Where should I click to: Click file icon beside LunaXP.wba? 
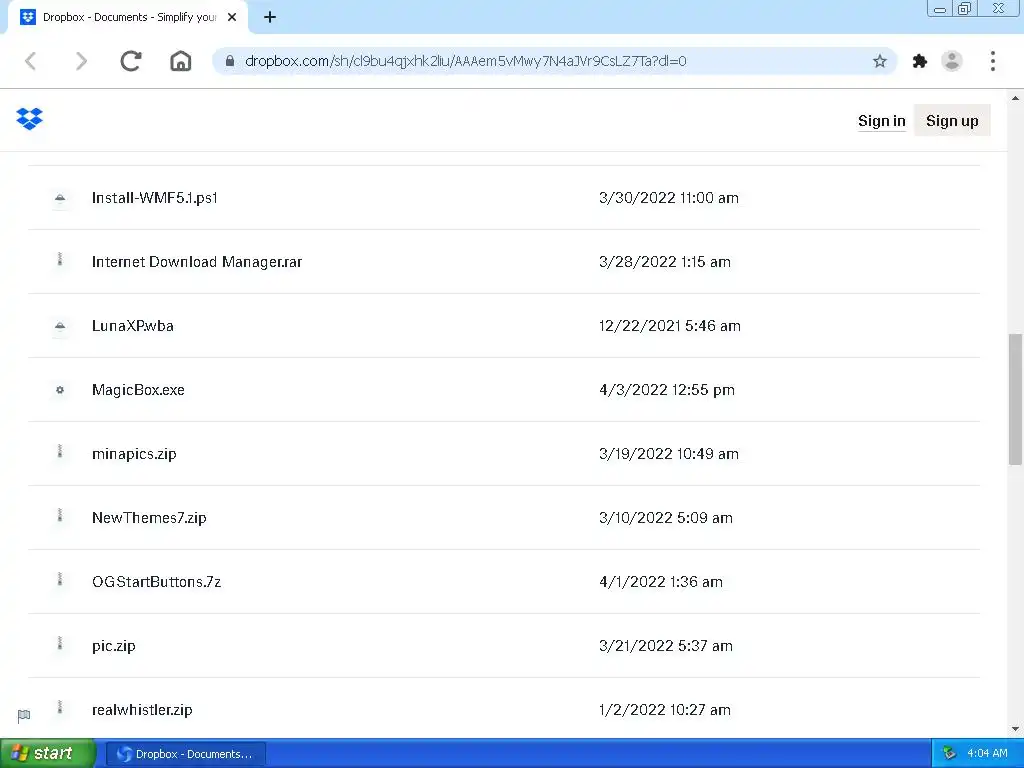coord(60,325)
